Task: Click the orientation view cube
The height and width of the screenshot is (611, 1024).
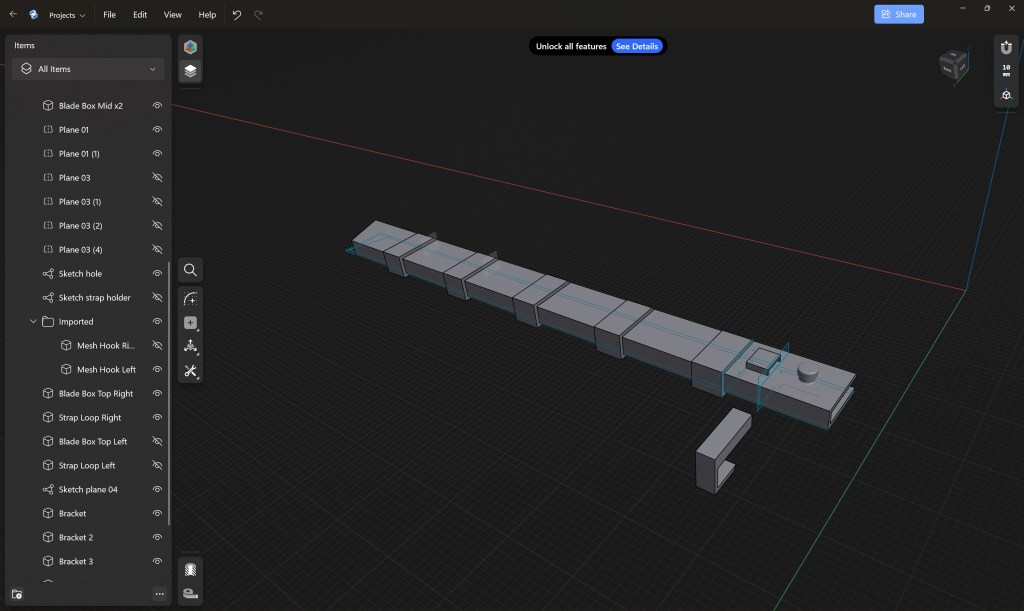Action: (x=952, y=66)
